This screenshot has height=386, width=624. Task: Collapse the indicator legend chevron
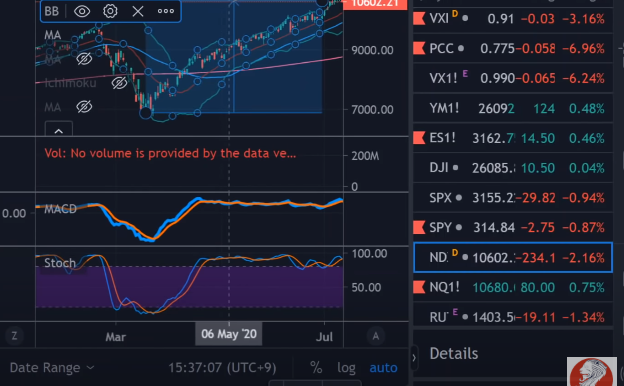(58, 130)
